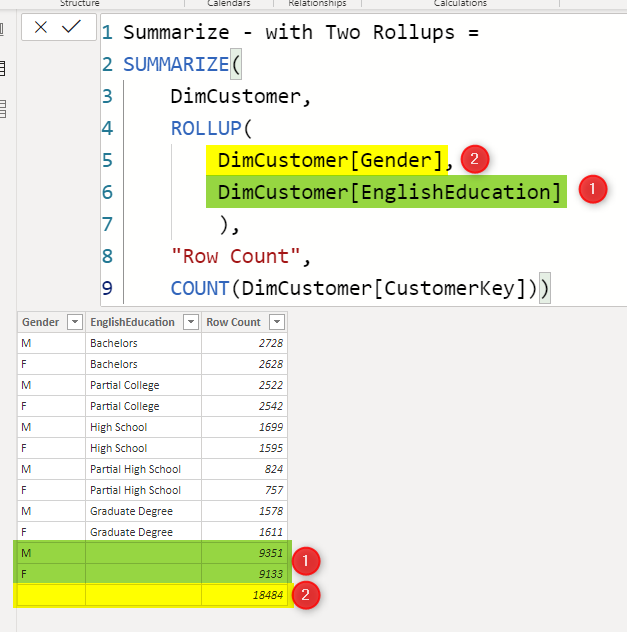Click the formula name on line 1

(x=289, y=32)
